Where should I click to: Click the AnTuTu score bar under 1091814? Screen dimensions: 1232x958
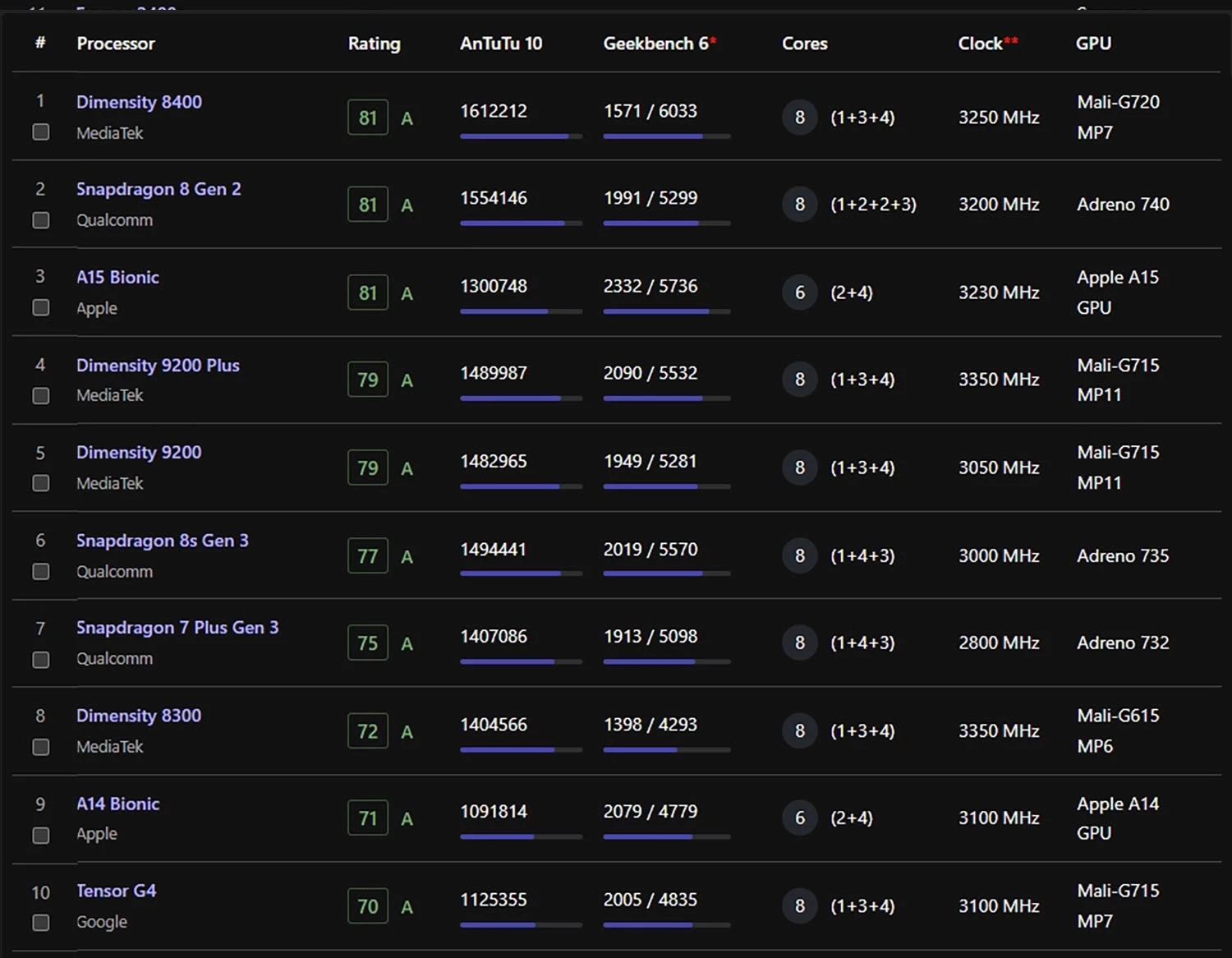point(521,836)
